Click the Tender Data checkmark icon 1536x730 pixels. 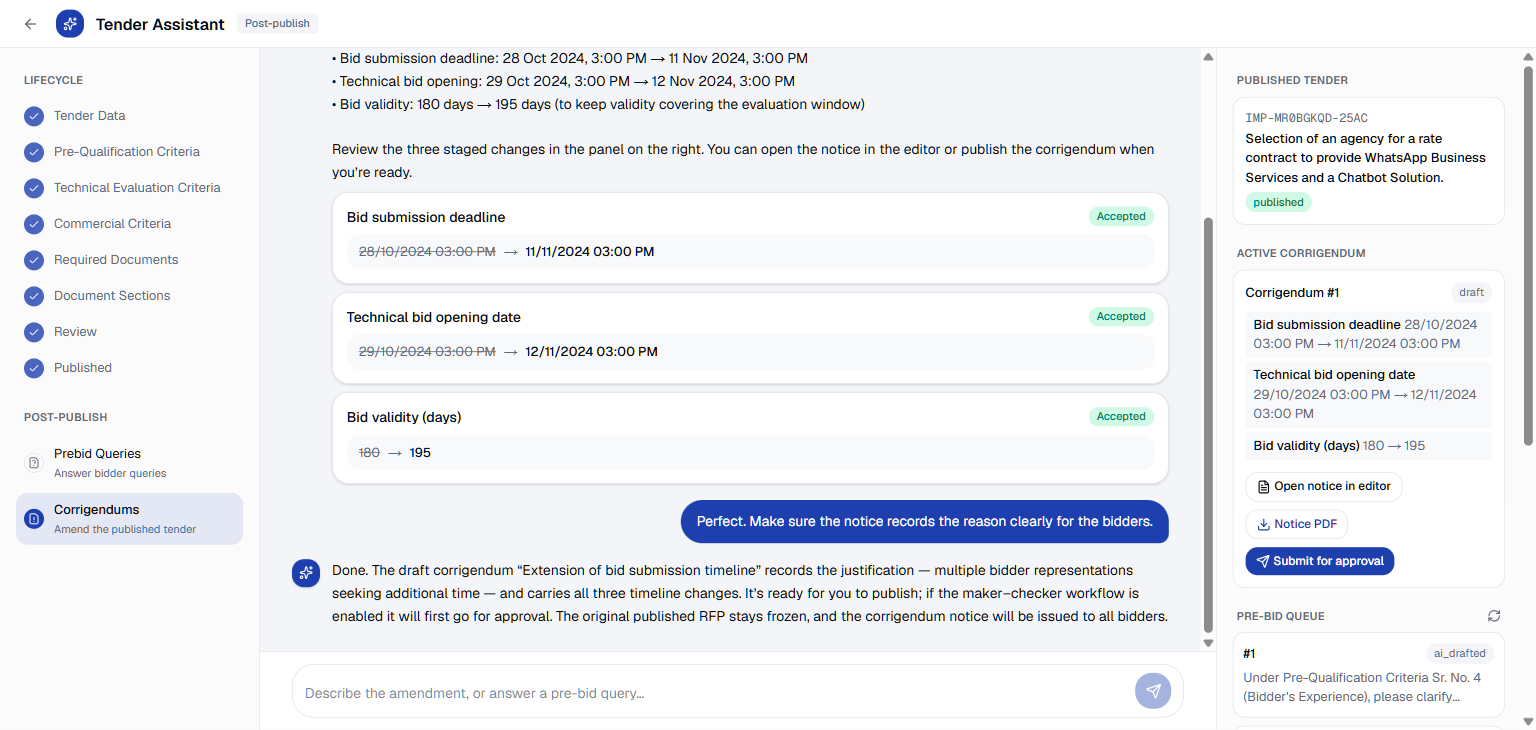pyautogui.click(x=34, y=116)
